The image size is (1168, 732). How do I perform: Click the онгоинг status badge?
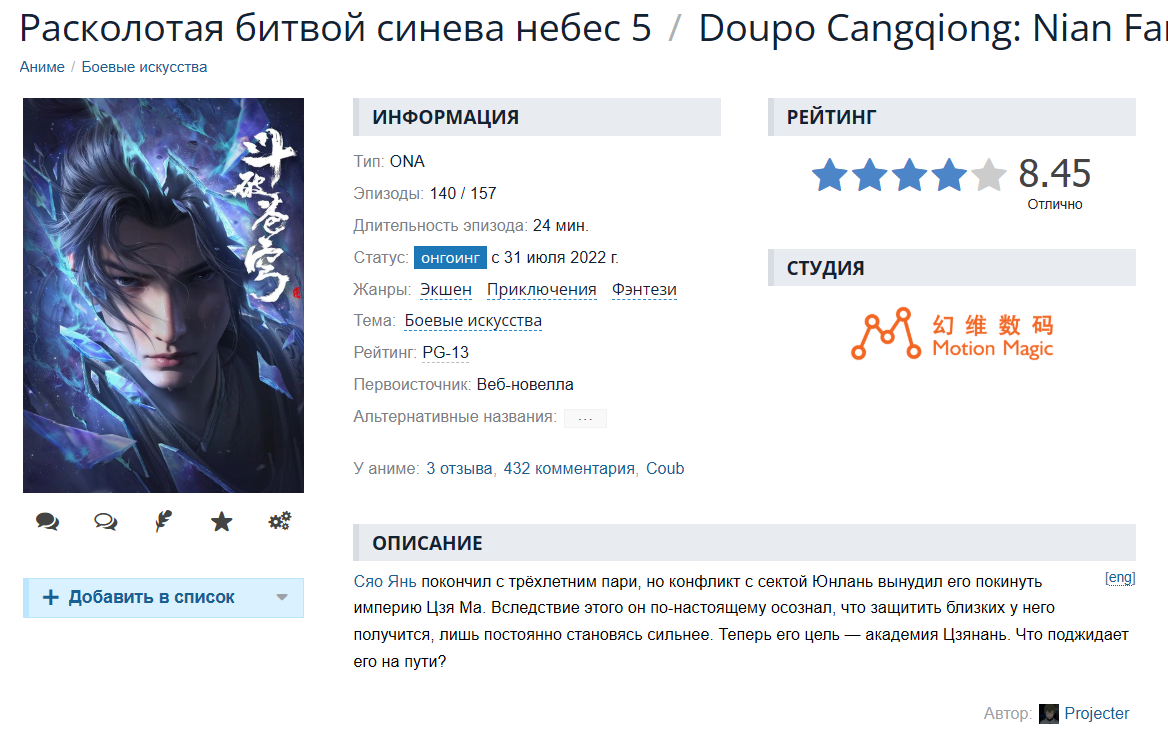[x=450, y=258]
